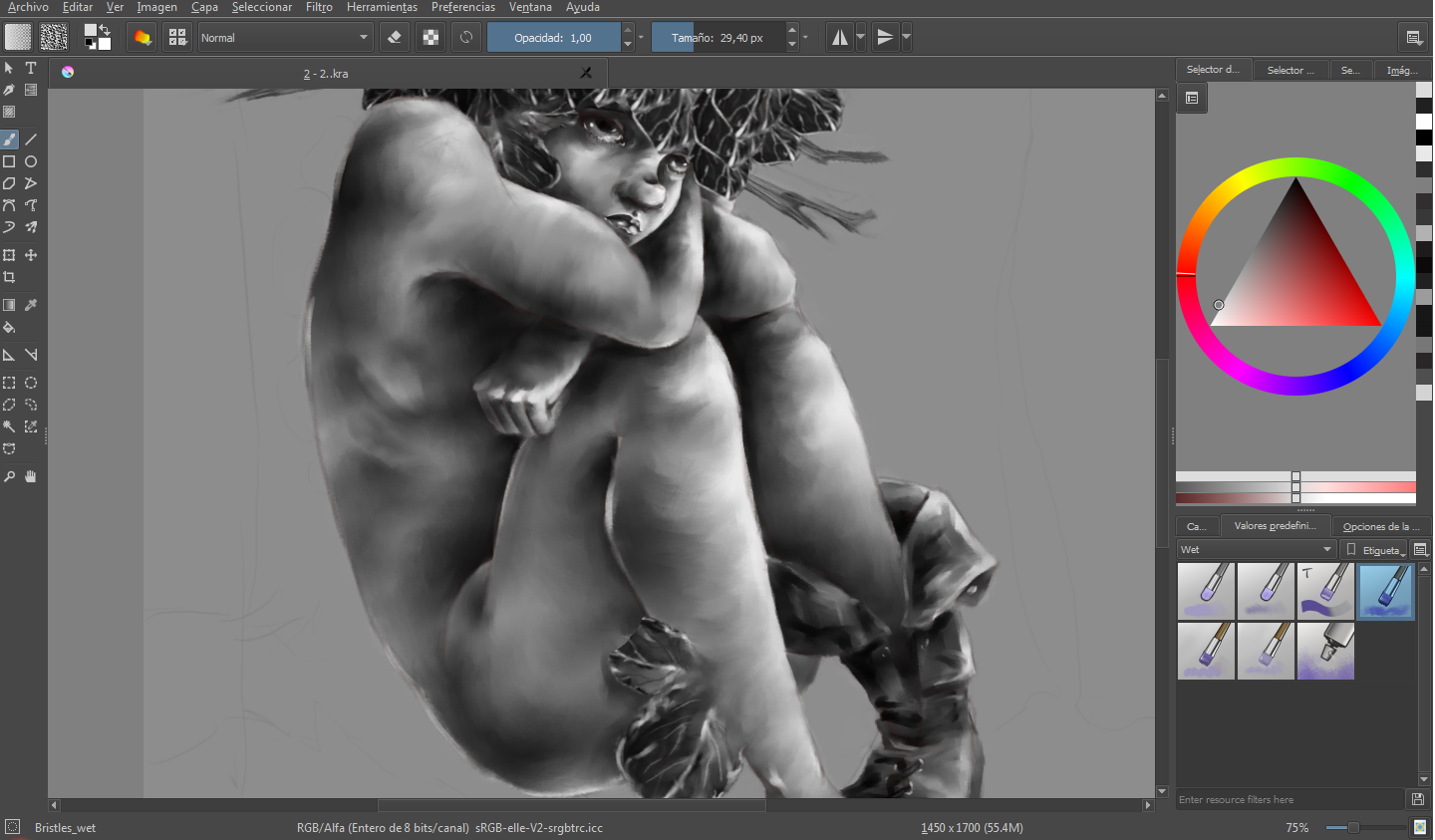The height and width of the screenshot is (840, 1435).
Task: Open the Normal blending mode dropdown
Action: tap(285, 38)
